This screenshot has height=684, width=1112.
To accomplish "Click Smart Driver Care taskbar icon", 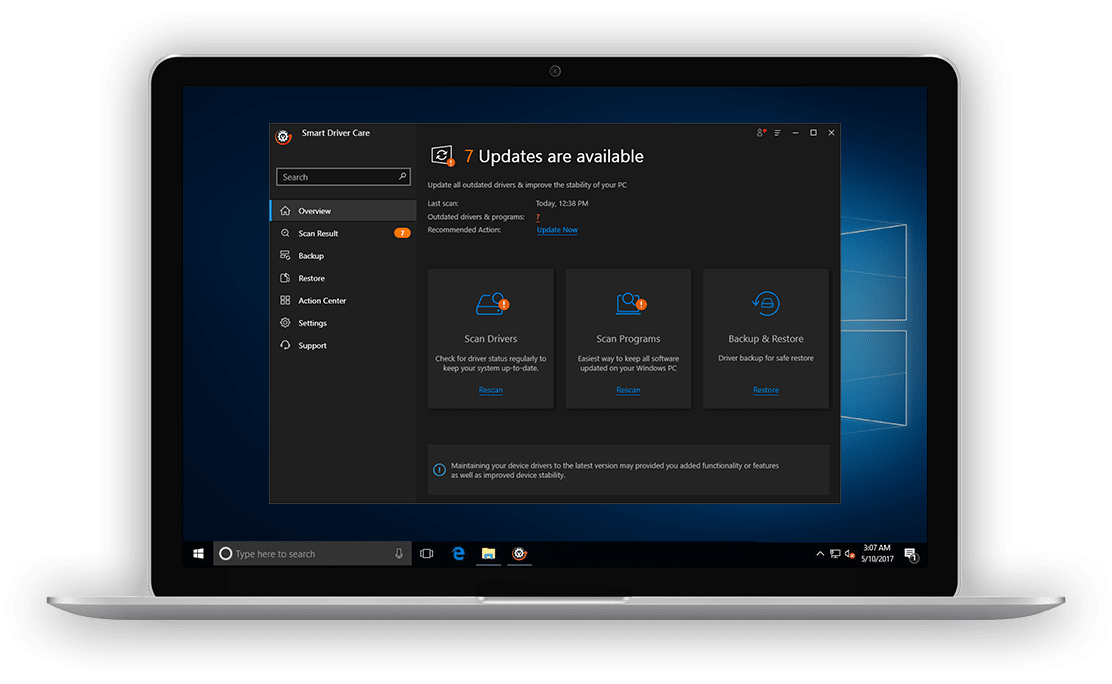I will click(520, 553).
